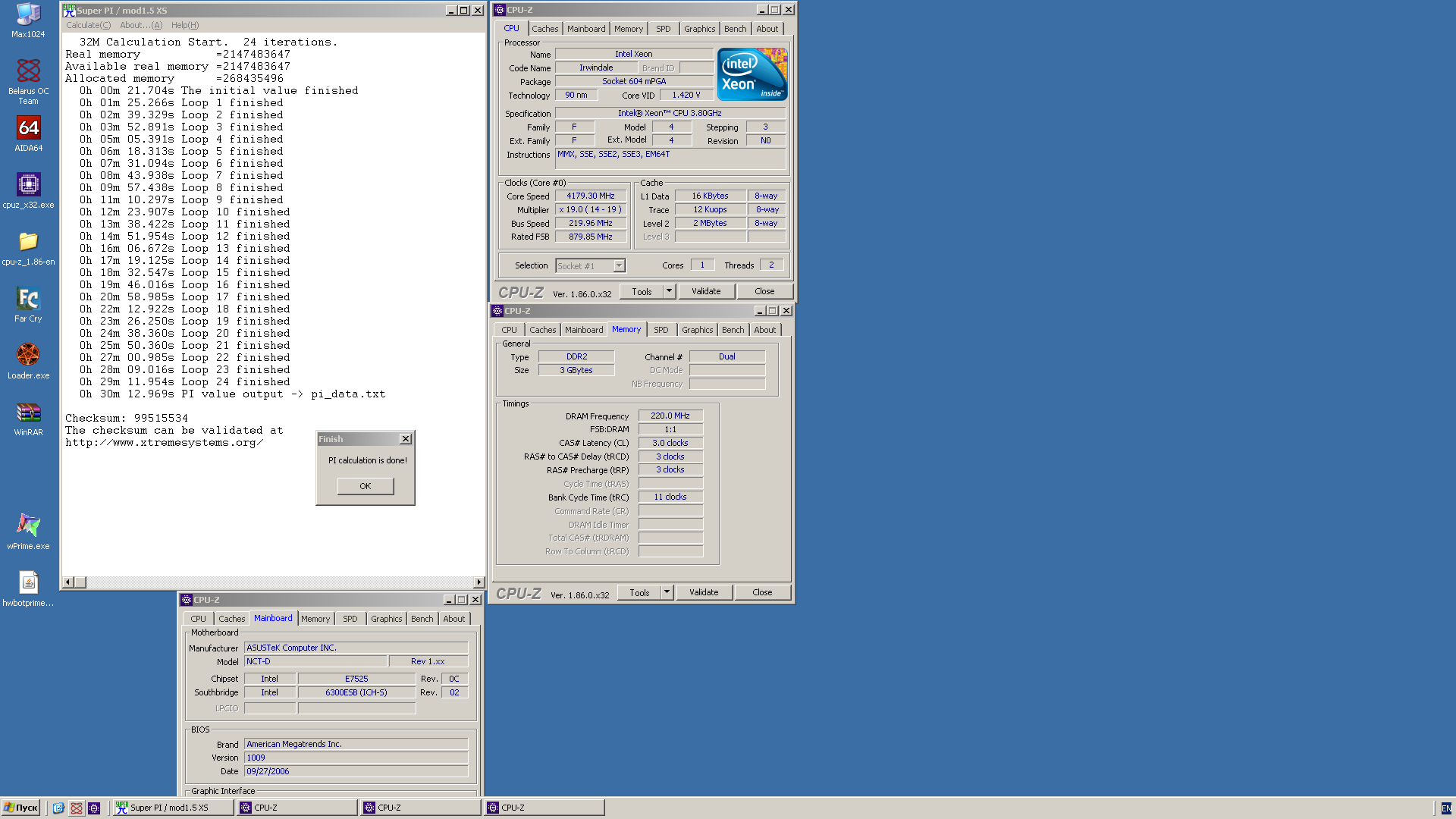Launch AIDA64 desktop icon

(28, 134)
